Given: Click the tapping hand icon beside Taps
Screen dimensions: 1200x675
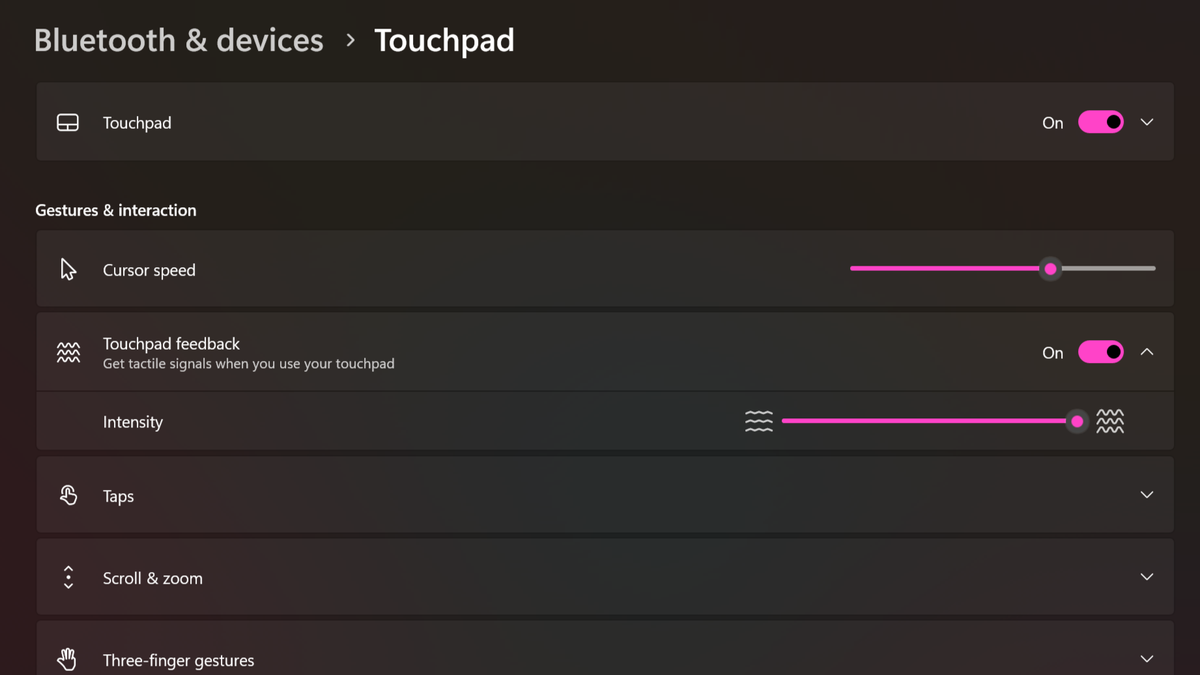Looking at the screenshot, I should (67, 494).
